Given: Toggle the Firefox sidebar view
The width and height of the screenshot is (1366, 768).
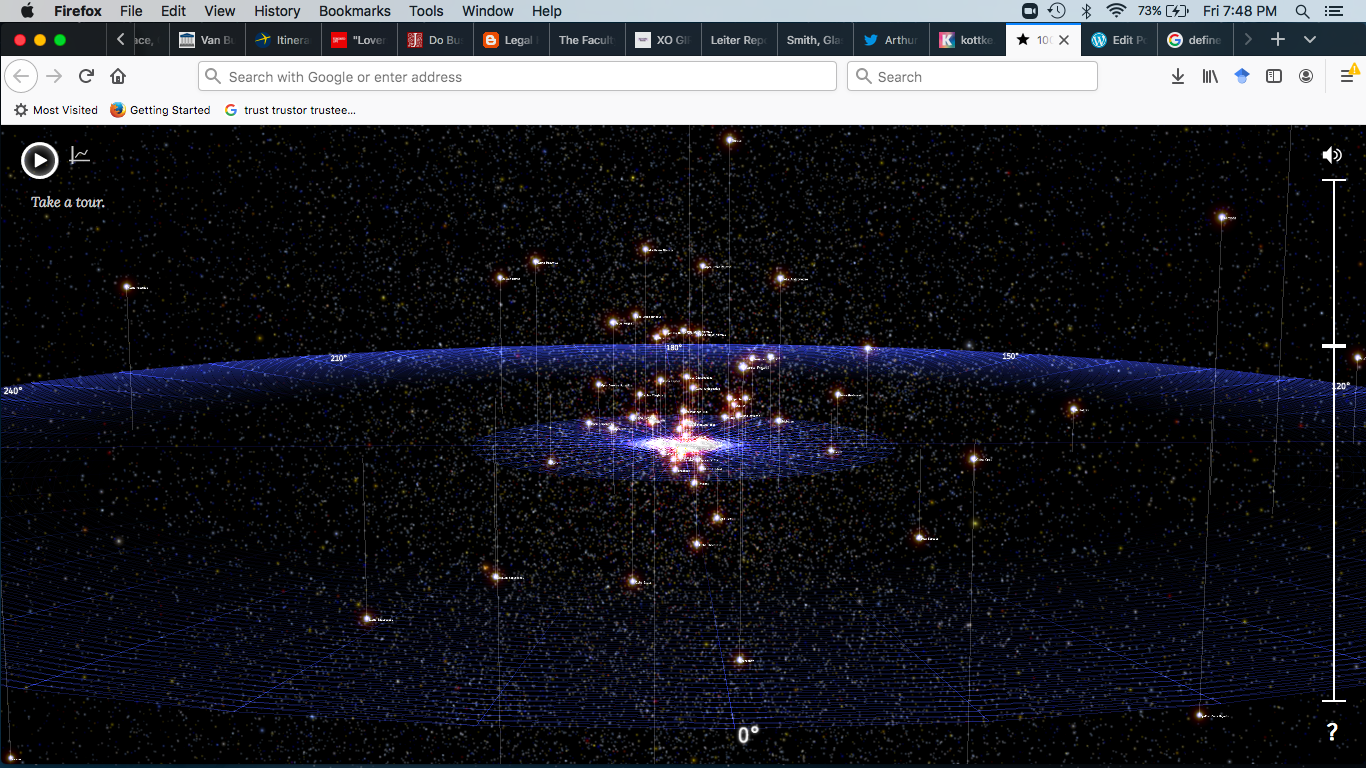Looking at the screenshot, I should pos(1274,75).
